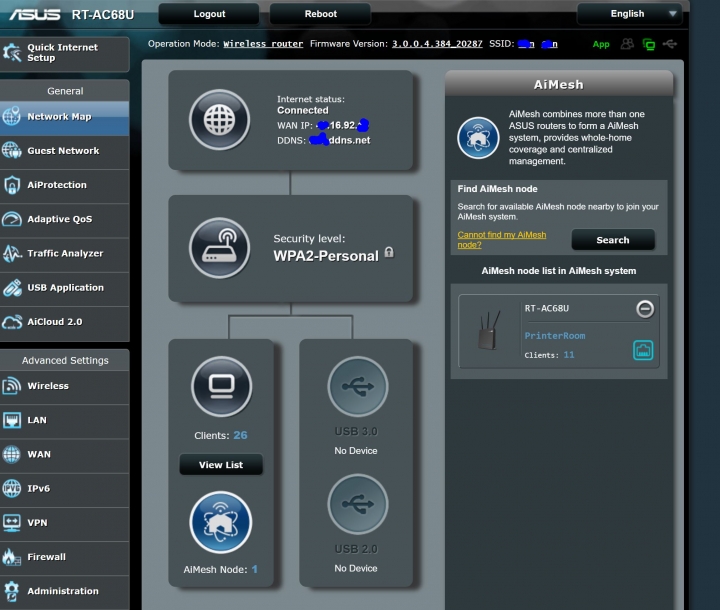The height and width of the screenshot is (610, 720).
Task: Open IPv6 settings
Action: (64, 488)
